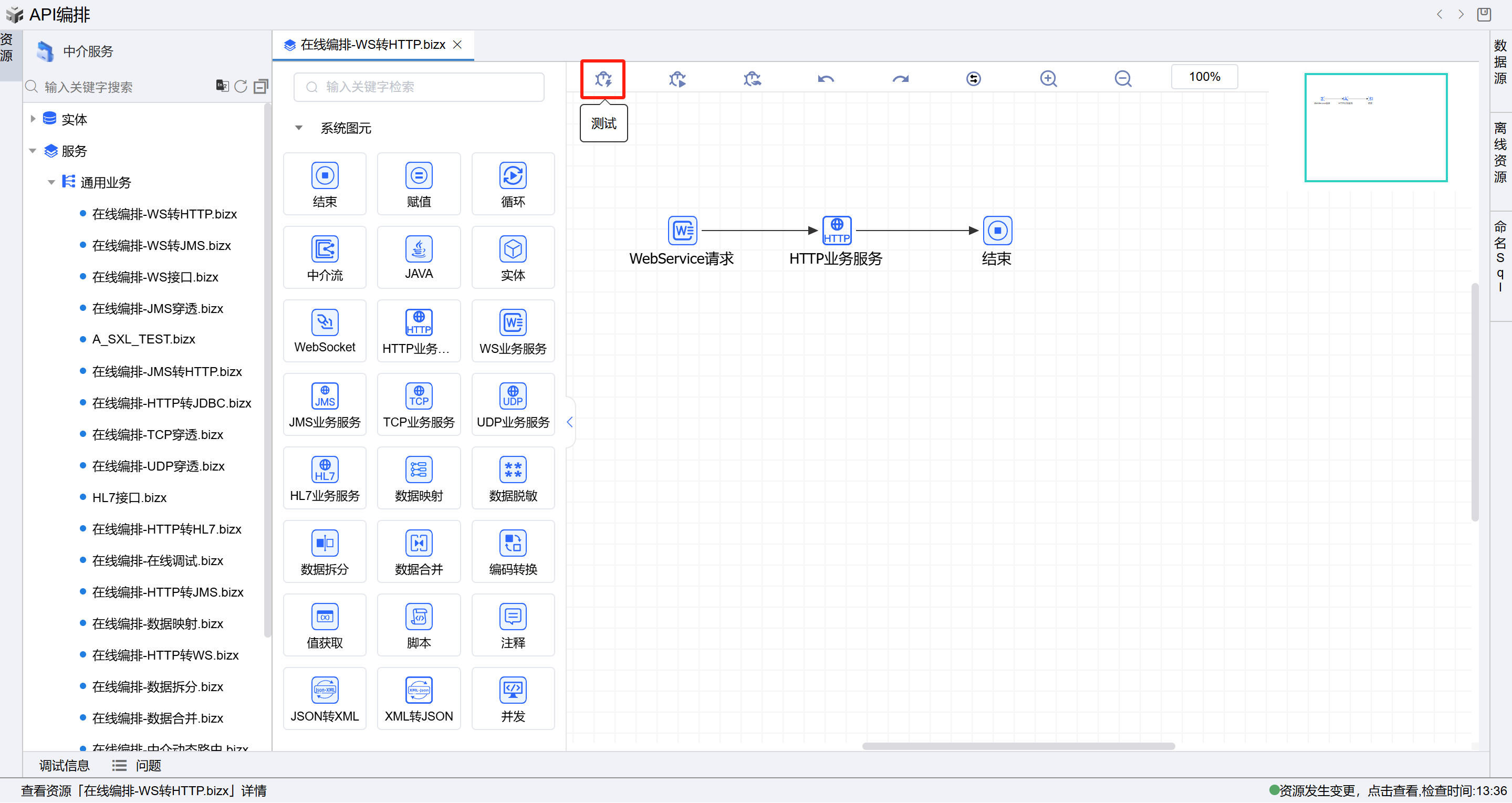Collapse element palette with side chevron

point(569,422)
